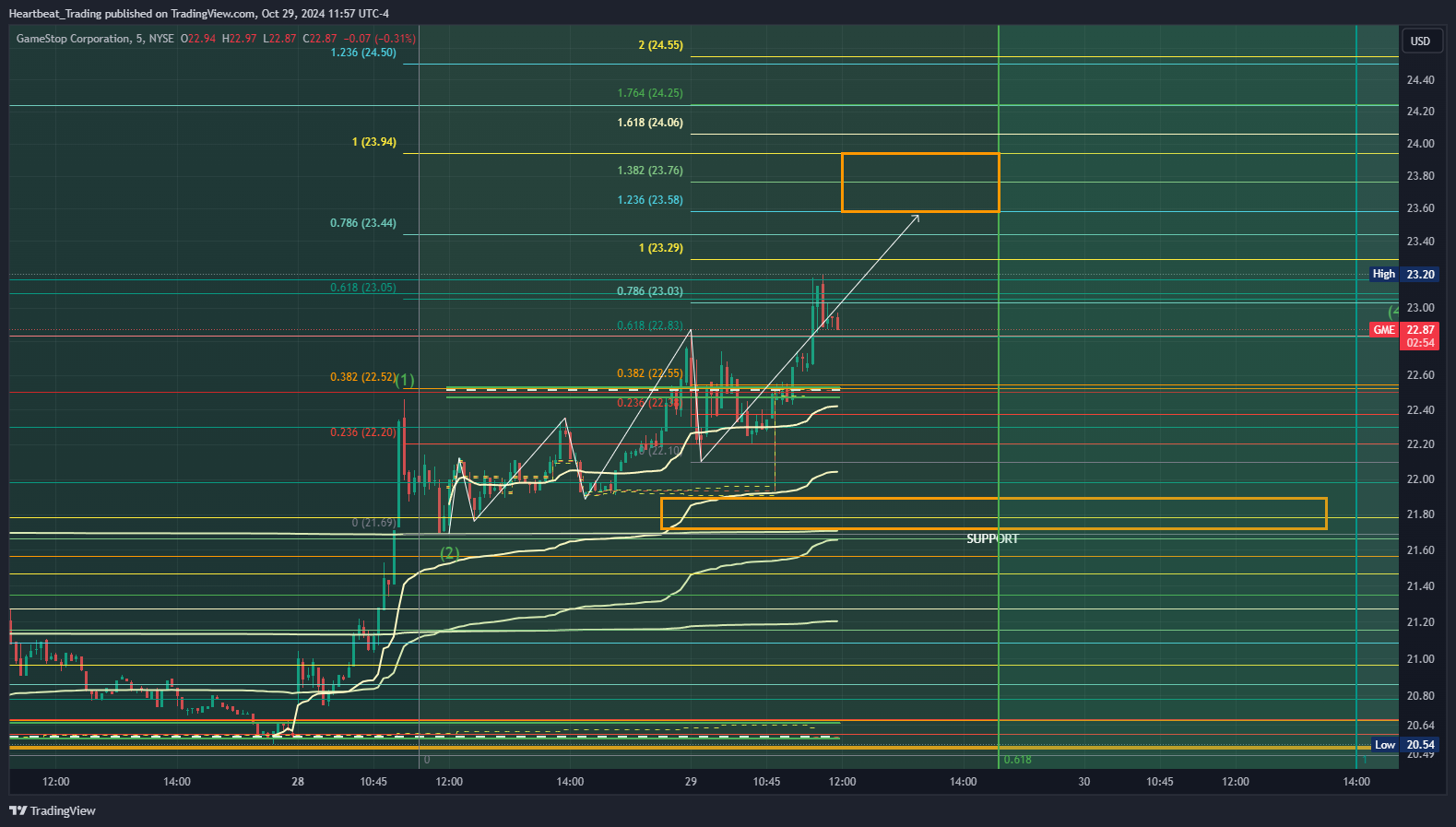The width and height of the screenshot is (1456, 827).
Task: Select the GameStop Corporation, 5, NYSE title
Action: tap(94, 39)
